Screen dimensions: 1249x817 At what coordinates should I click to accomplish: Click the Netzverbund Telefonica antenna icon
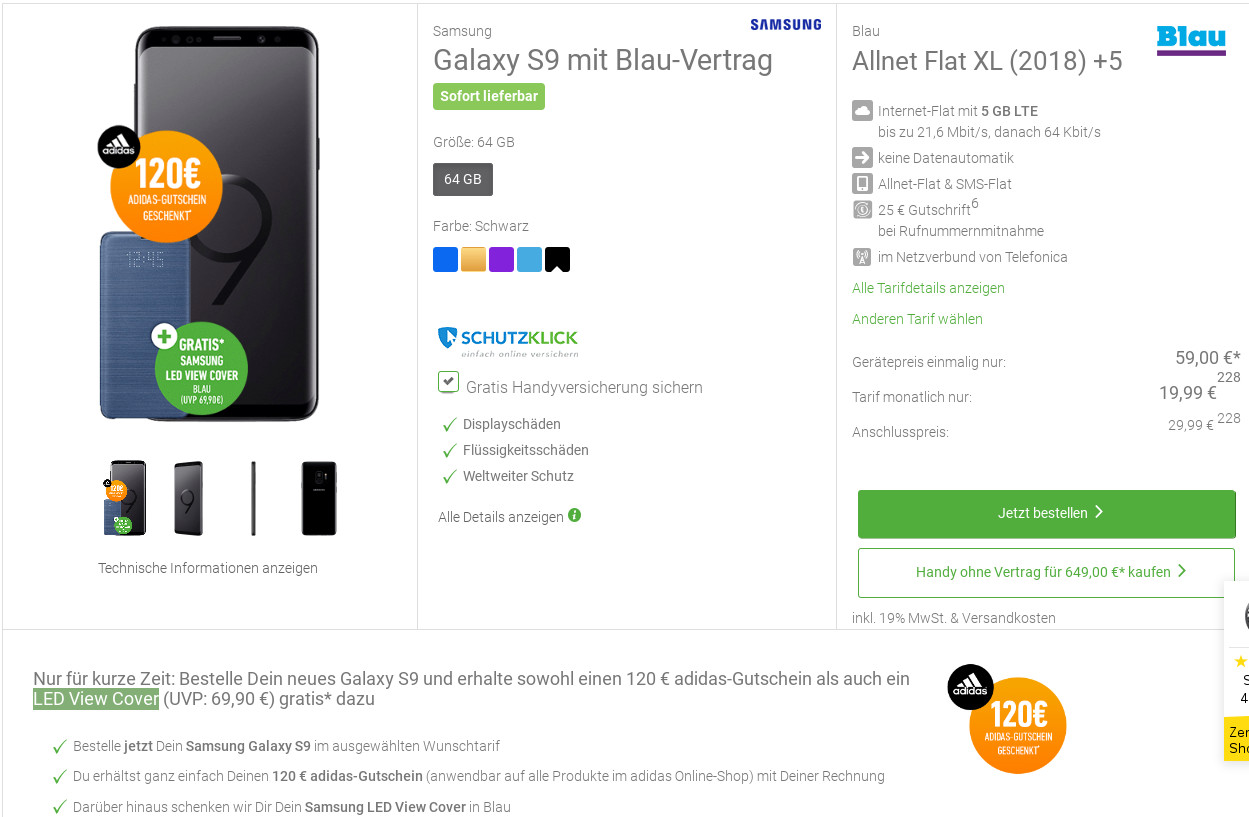pos(862,257)
